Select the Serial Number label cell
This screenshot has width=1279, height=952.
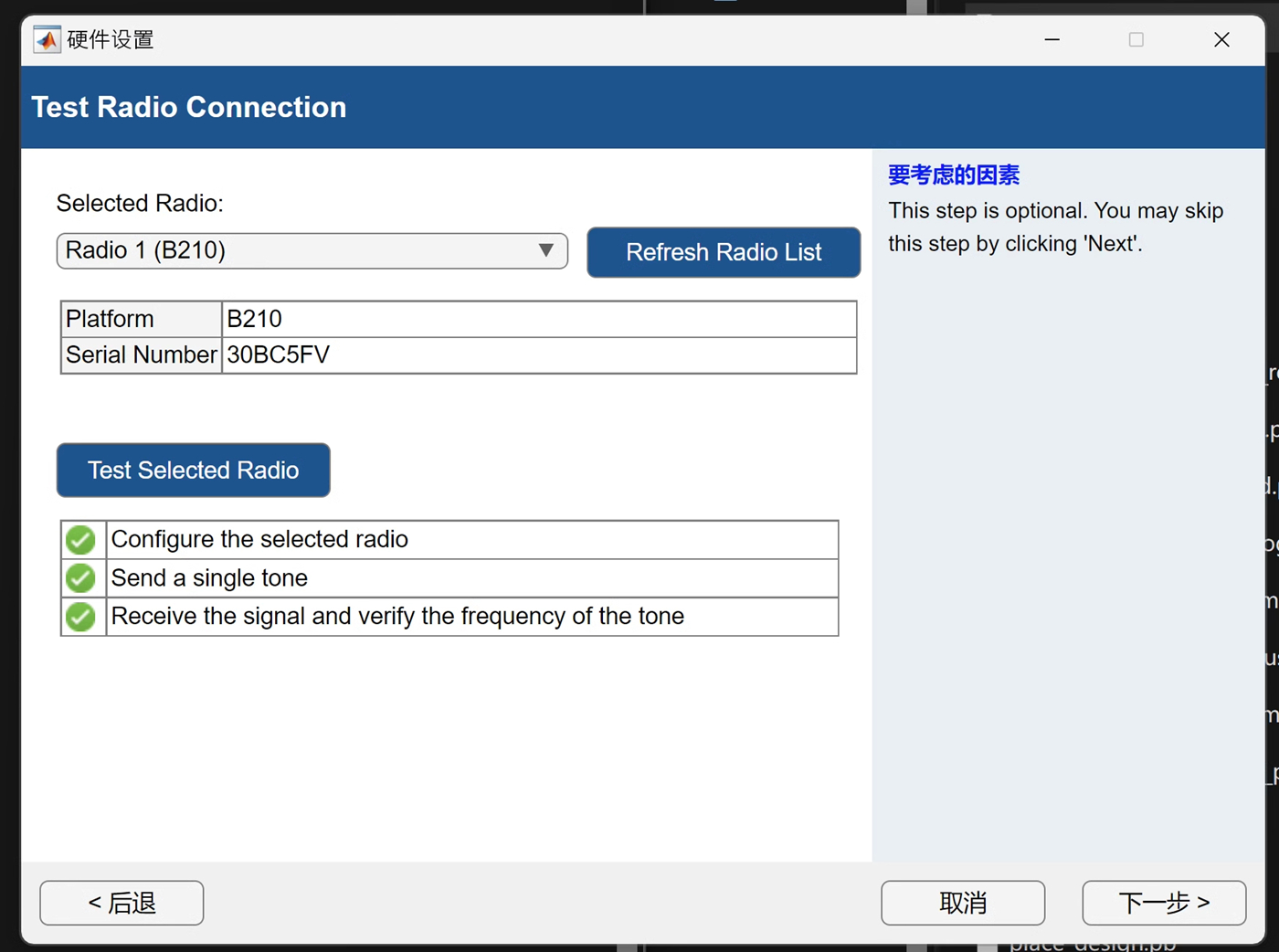(x=142, y=355)
